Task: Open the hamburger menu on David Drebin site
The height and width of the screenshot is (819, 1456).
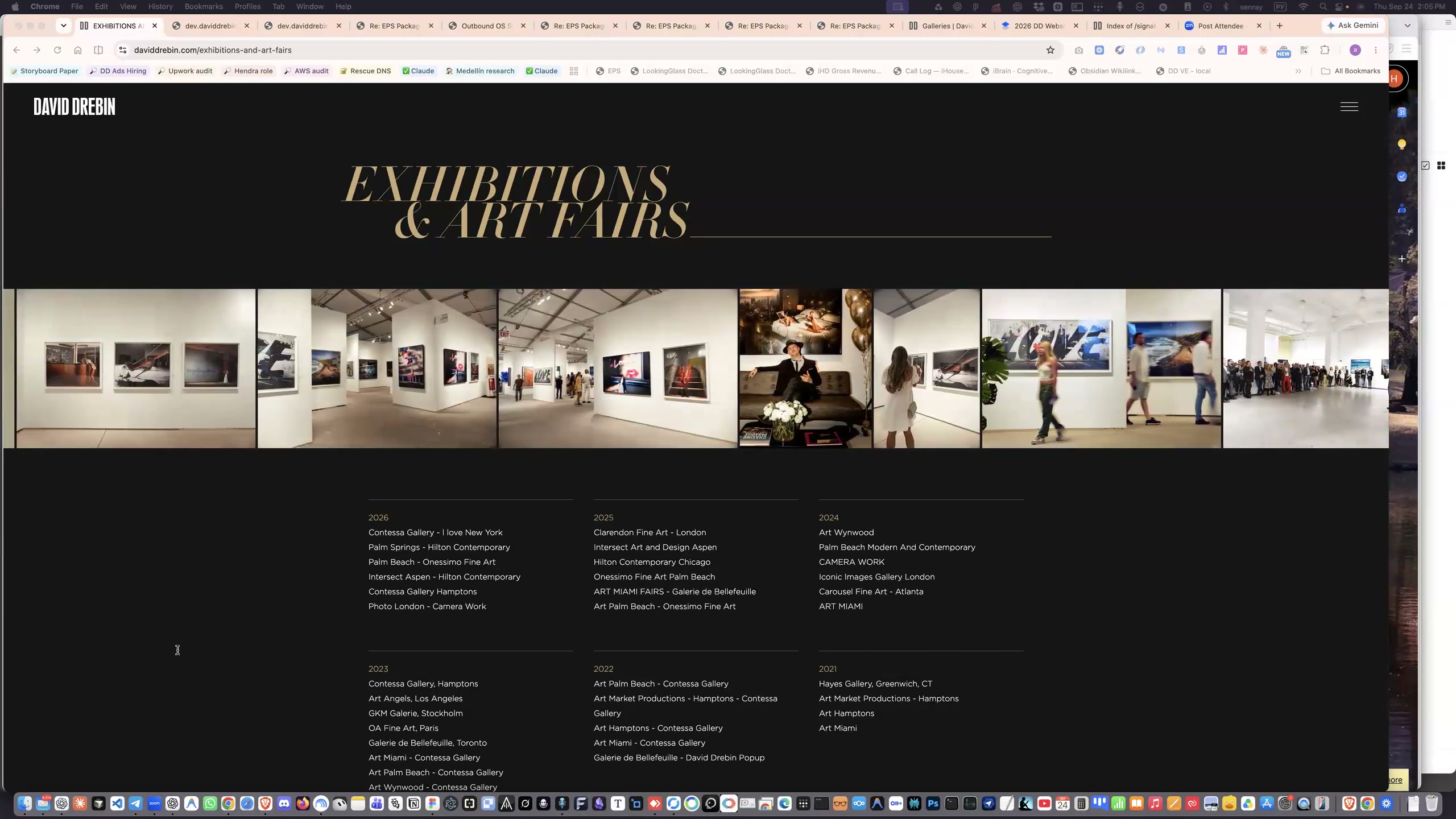Action: pyautogui.click(x=1349, y=106)
